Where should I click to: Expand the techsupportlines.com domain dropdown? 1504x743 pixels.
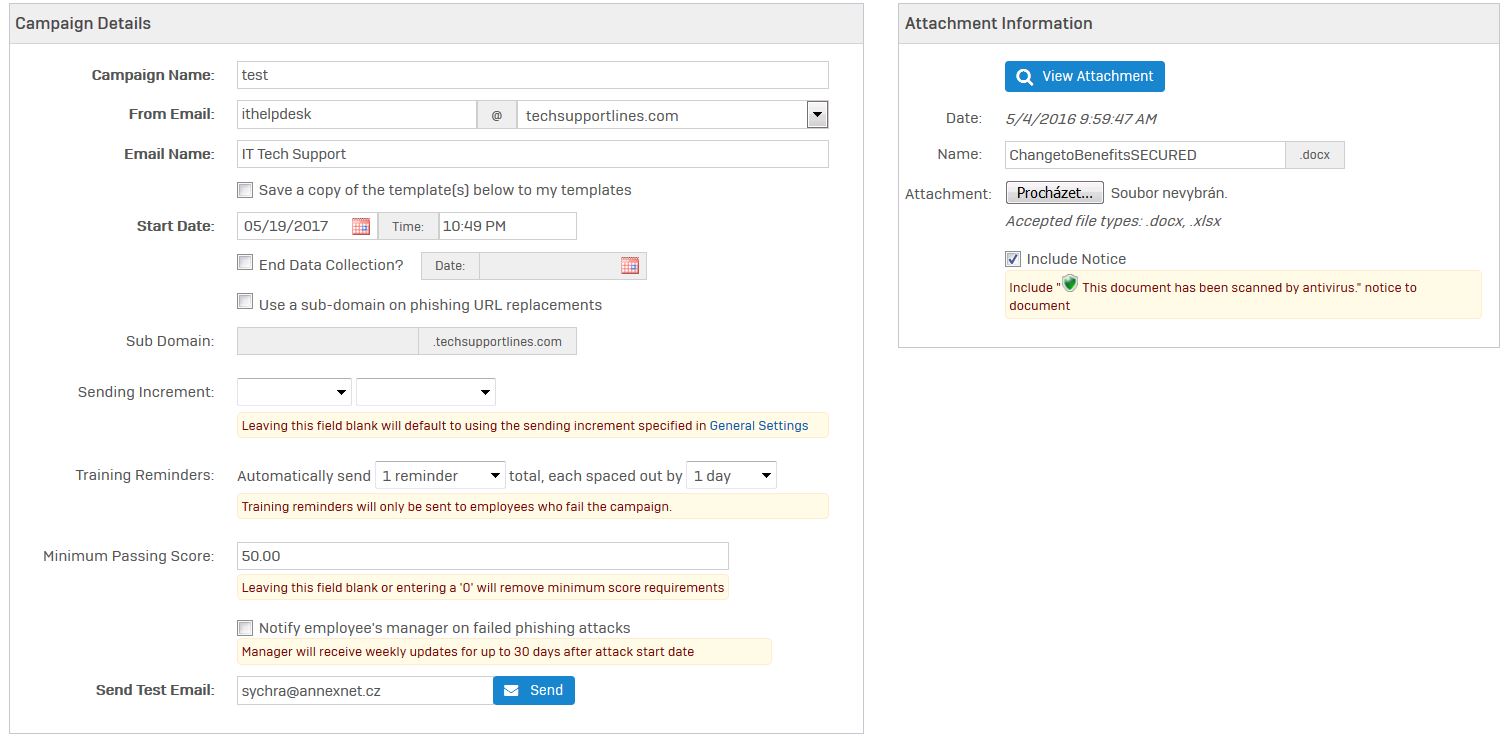tap(817, 115)
